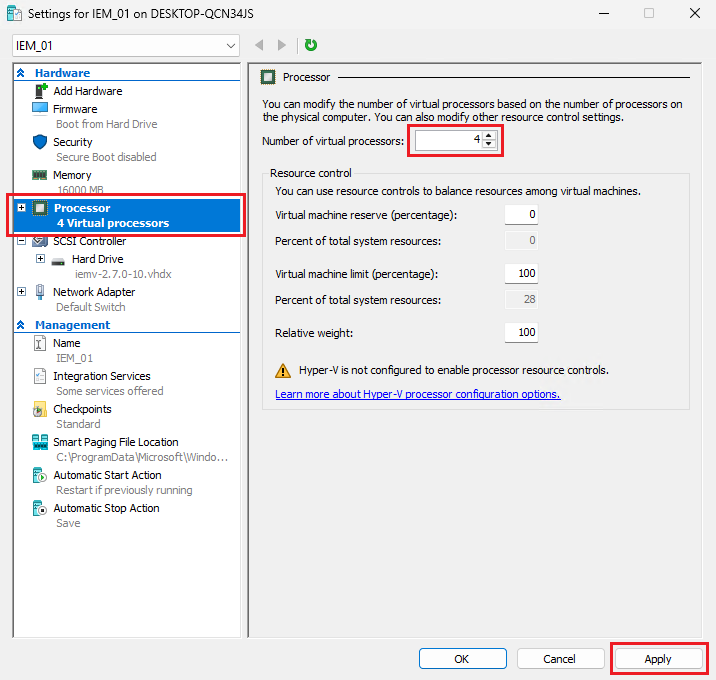Collapse the Hardware section
Screen dimensions: 716x680
20,73
